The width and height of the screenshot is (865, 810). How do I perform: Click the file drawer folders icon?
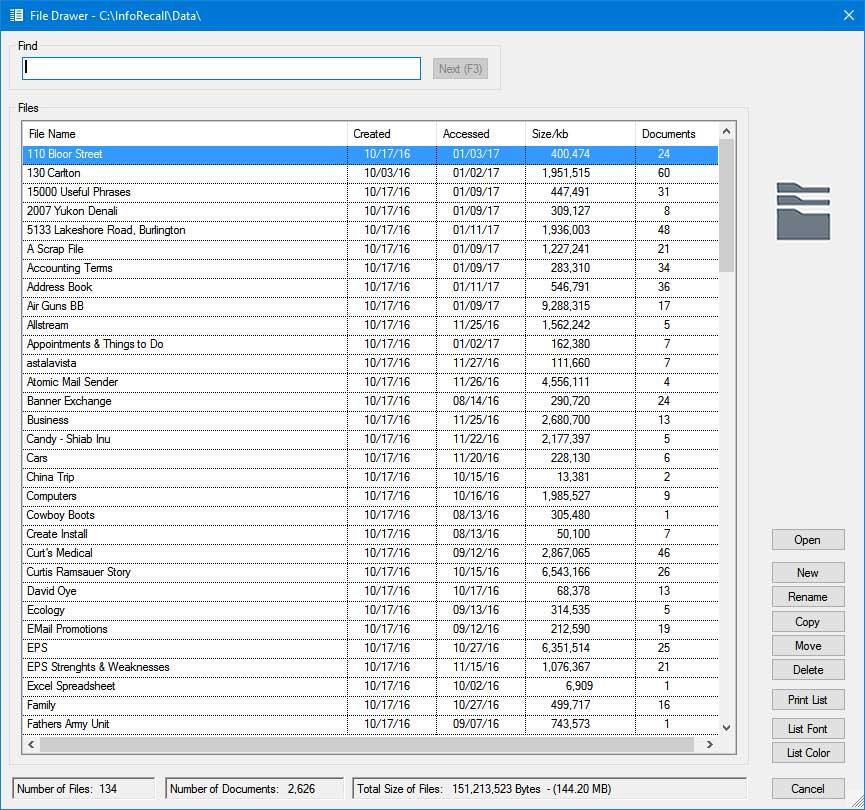pos(803,211)
